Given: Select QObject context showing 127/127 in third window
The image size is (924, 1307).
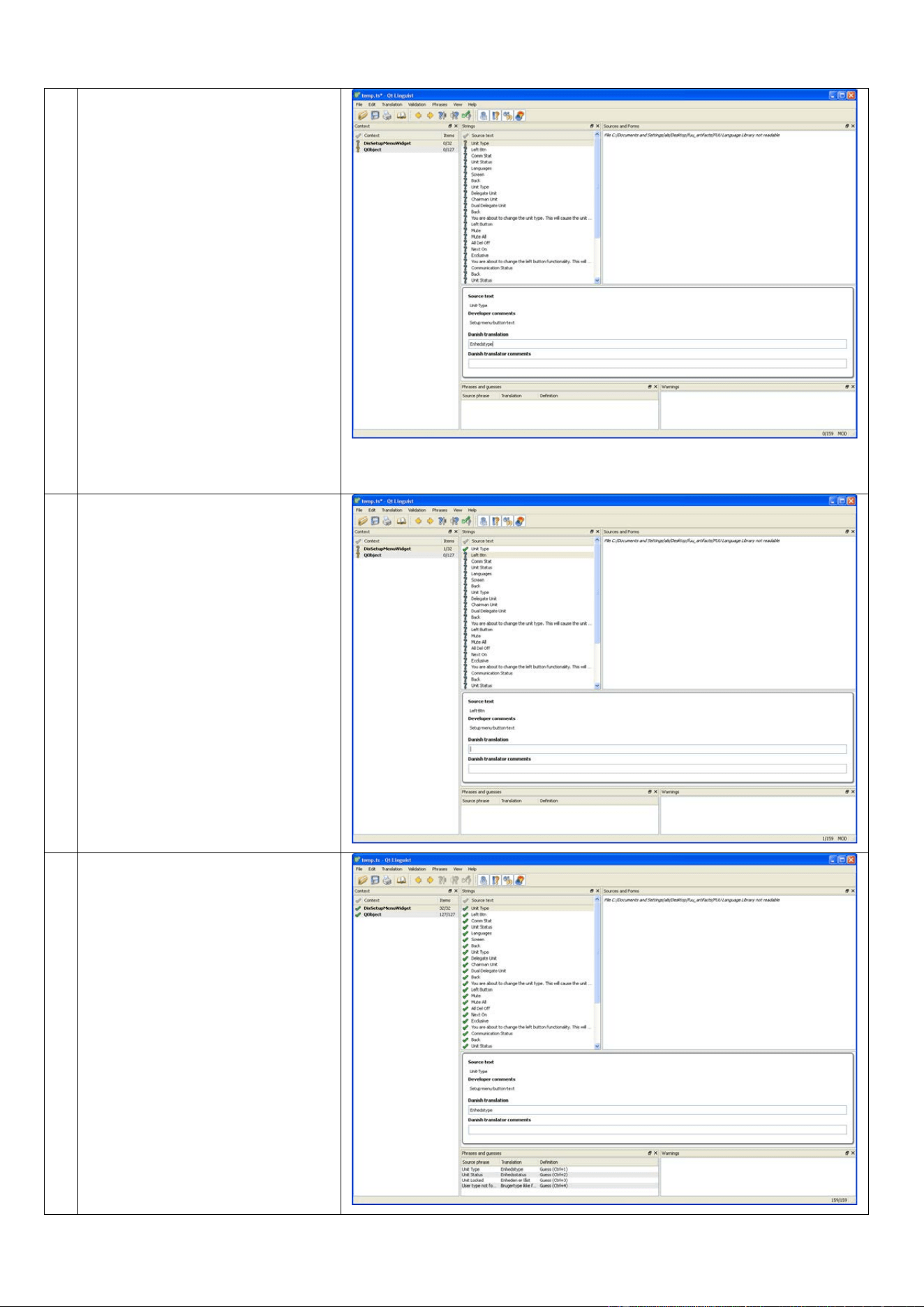Looking at the screenshot, I should point(405,915).
